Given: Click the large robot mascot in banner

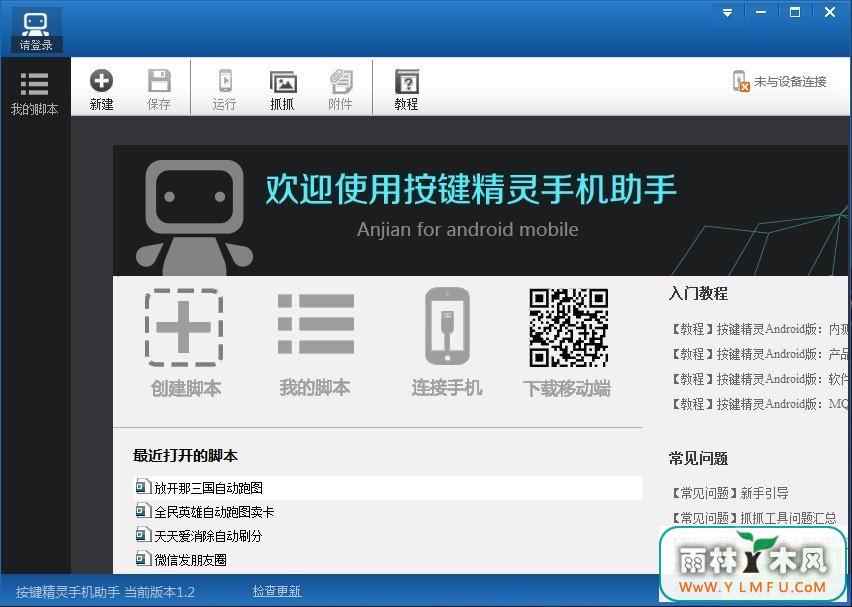Looking at the screenshot, I should pos(195,217).
